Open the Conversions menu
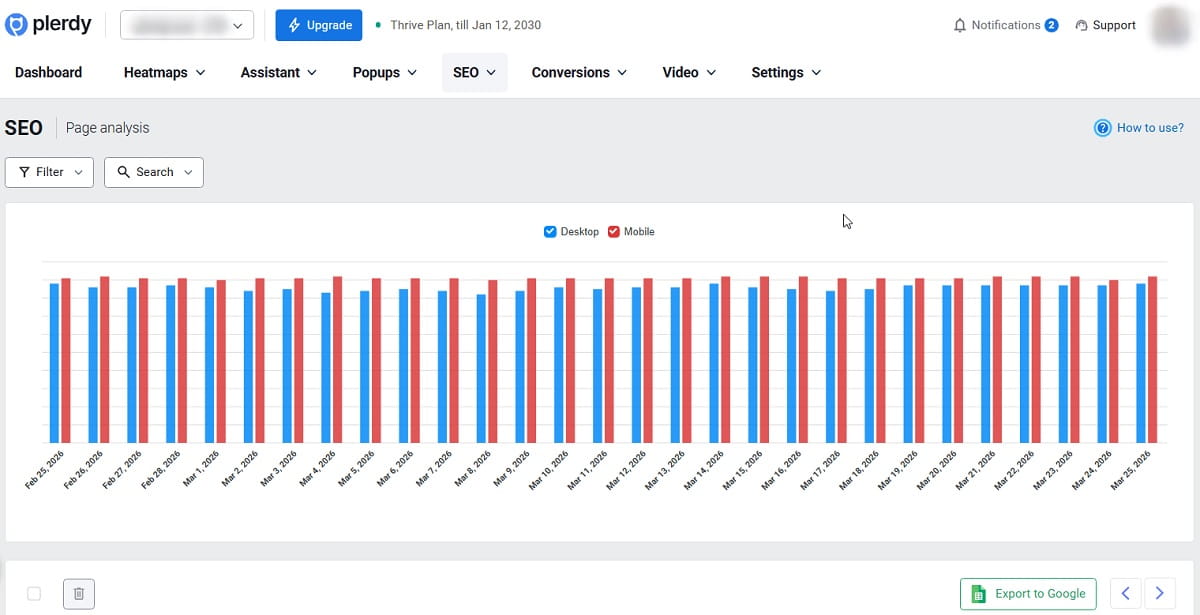This screenshot has height=615, width=1200. 579,72
